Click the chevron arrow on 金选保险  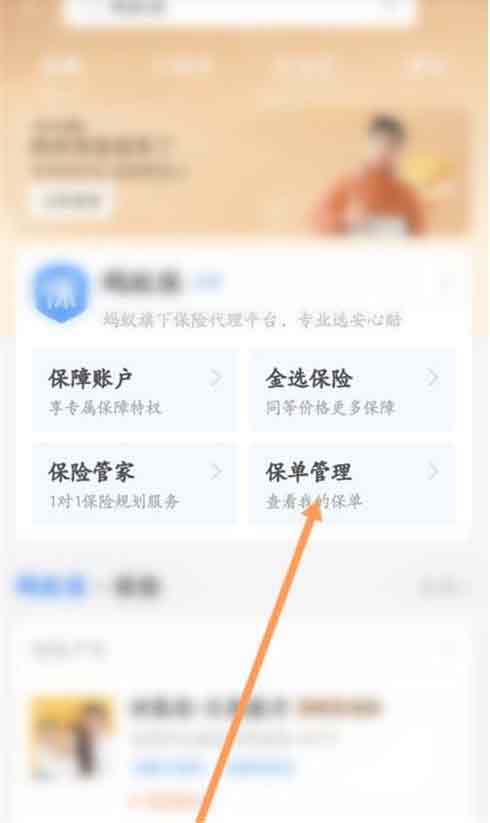433,378
